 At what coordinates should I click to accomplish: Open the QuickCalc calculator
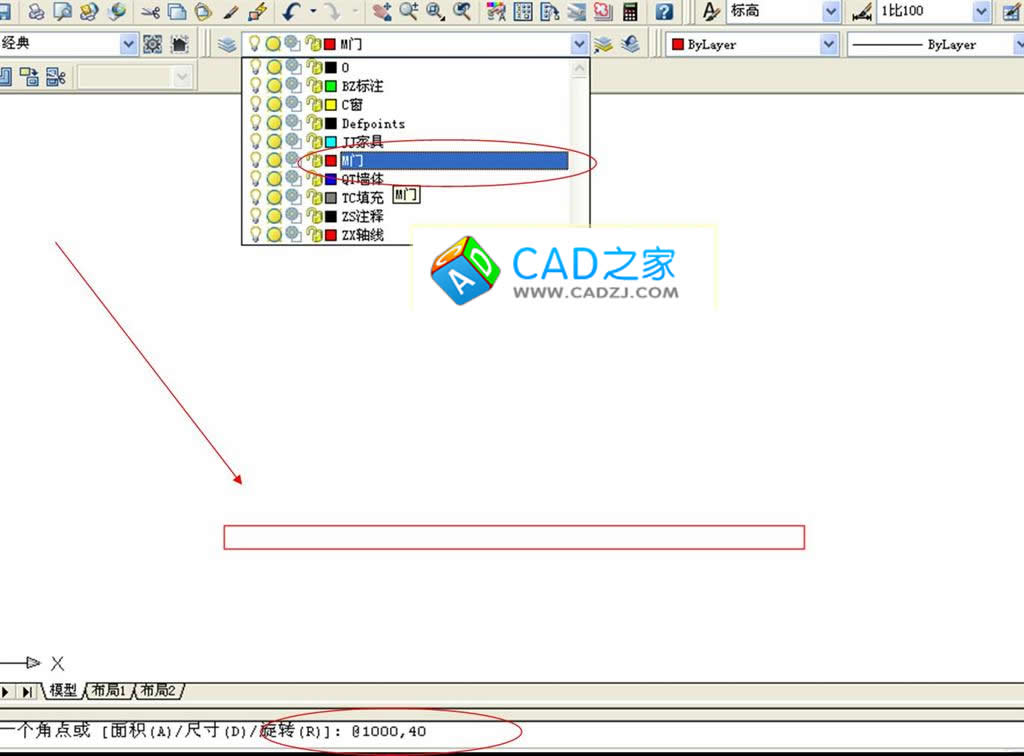630,12
